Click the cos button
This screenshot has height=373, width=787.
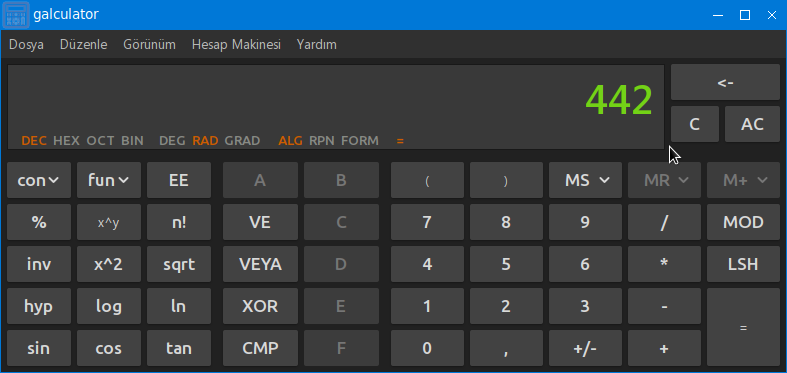[109, 348]
